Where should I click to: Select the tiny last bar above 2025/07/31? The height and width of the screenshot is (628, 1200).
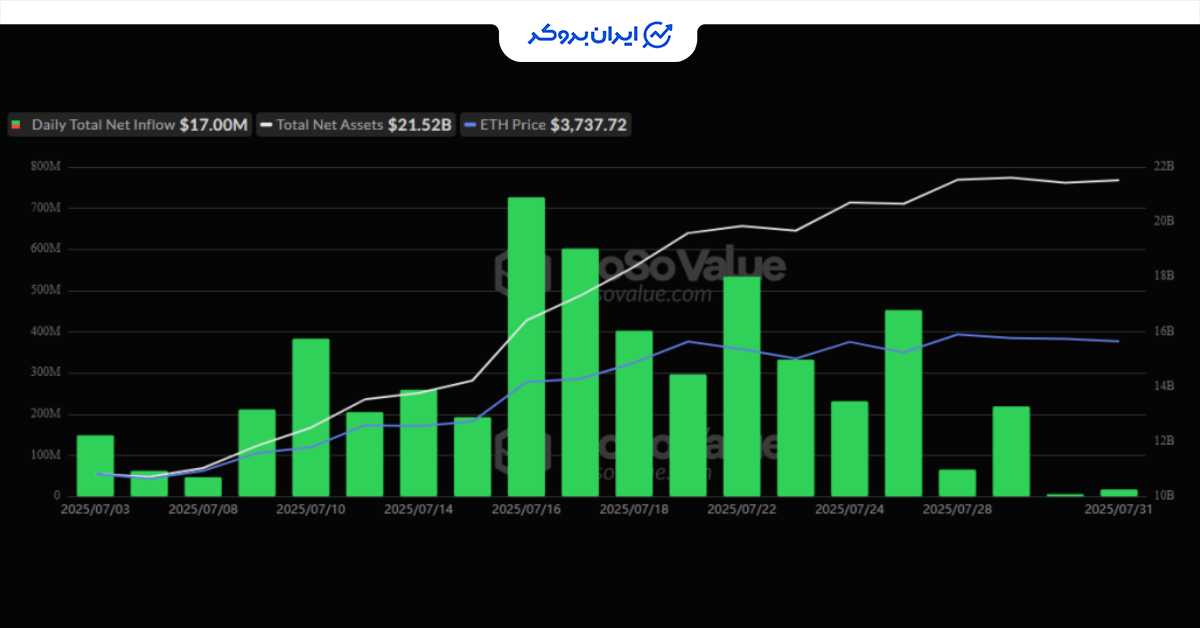point(1119,492)
